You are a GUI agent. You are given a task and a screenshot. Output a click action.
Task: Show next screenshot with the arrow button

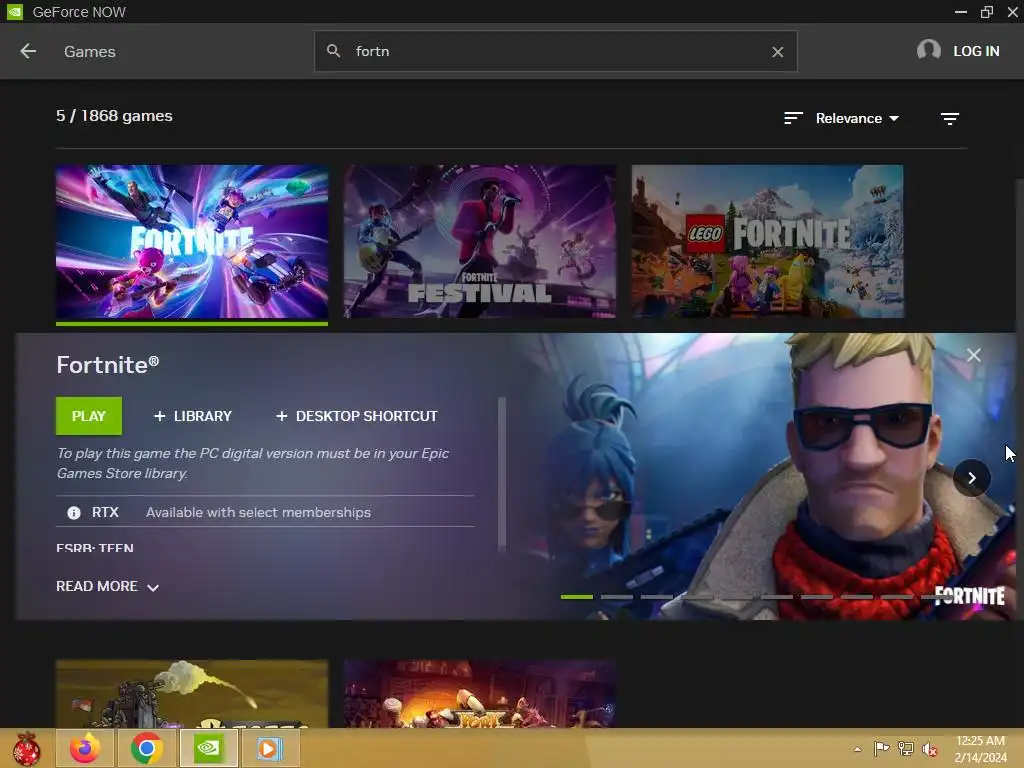(972, 478)
